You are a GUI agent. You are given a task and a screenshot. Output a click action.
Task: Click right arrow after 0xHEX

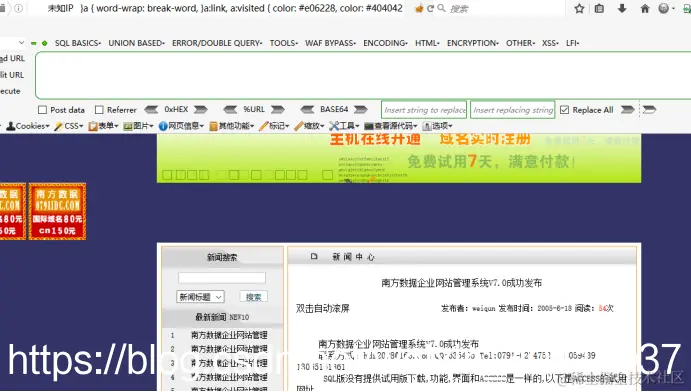point(201,109)
